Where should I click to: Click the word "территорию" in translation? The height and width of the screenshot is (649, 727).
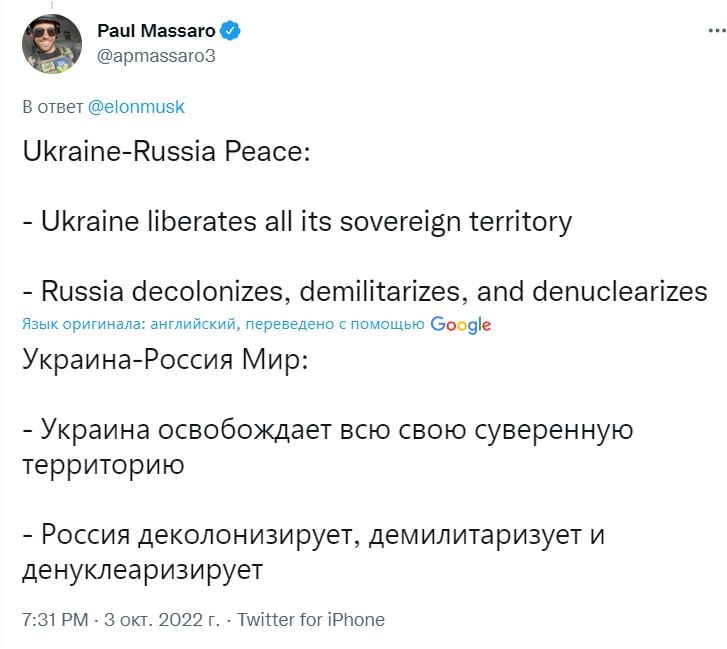click(102, 465)
